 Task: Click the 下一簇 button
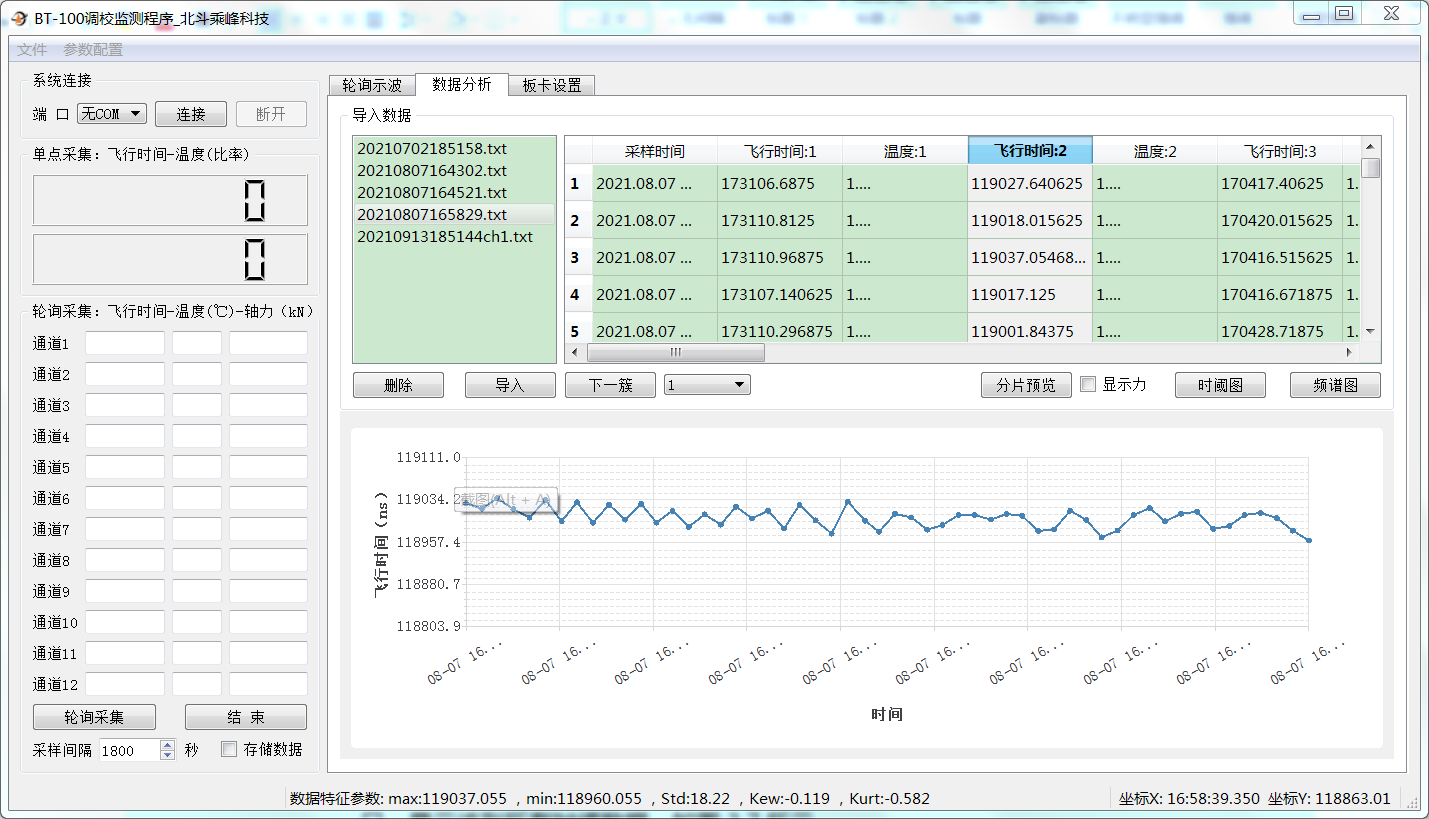click(610, 385)
